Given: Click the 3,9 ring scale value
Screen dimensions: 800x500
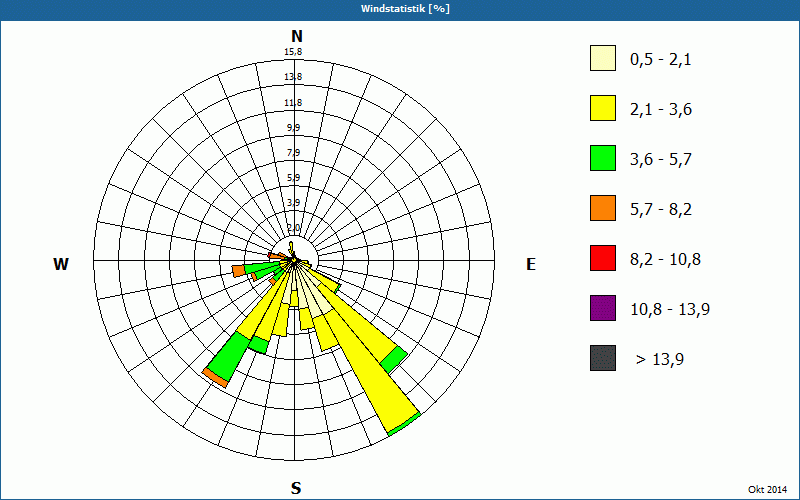Looking at the screenshot, I should click(293, 203).
